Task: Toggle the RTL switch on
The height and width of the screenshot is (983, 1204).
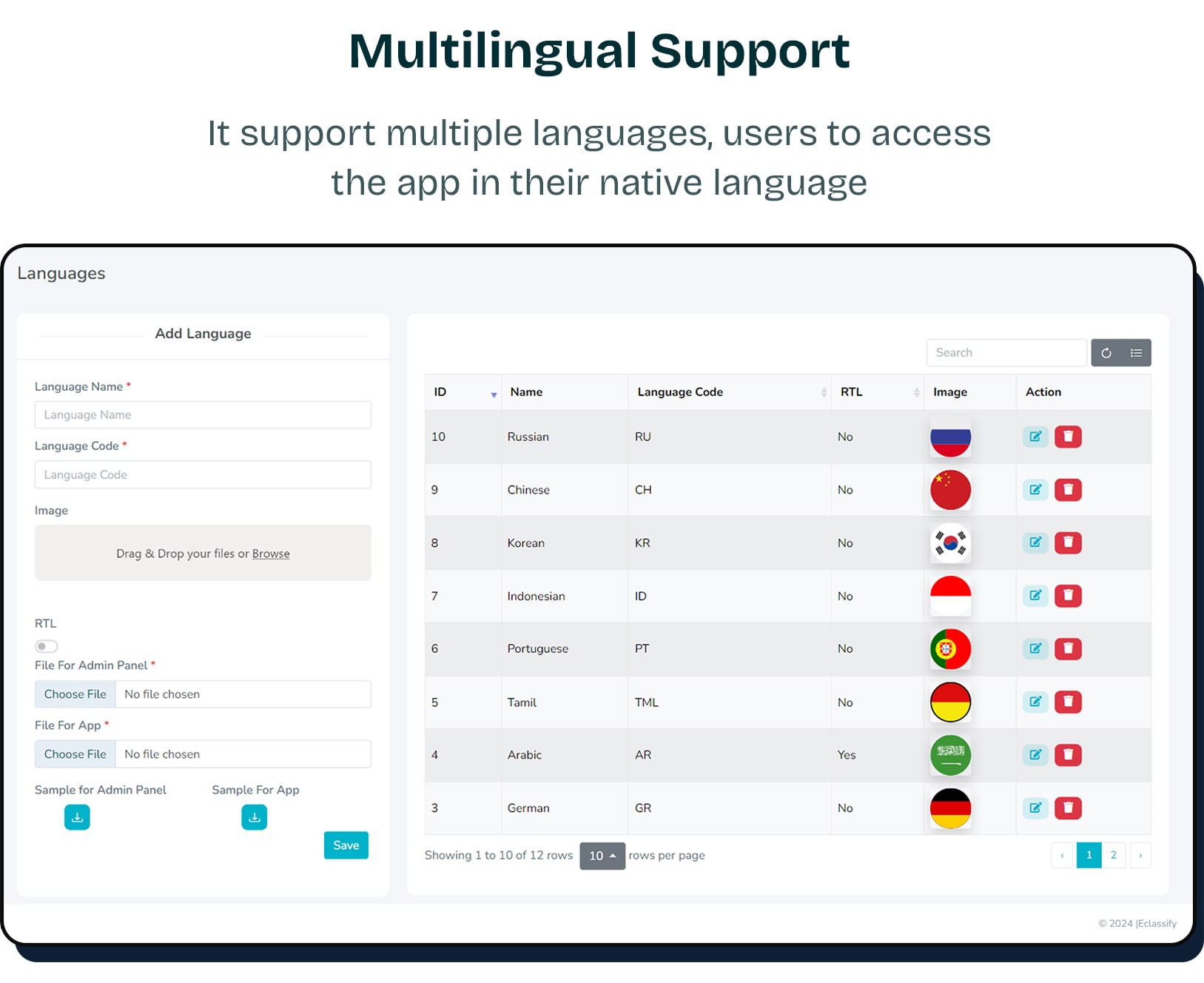Action: pyautogui.click(x=46, y=646)
